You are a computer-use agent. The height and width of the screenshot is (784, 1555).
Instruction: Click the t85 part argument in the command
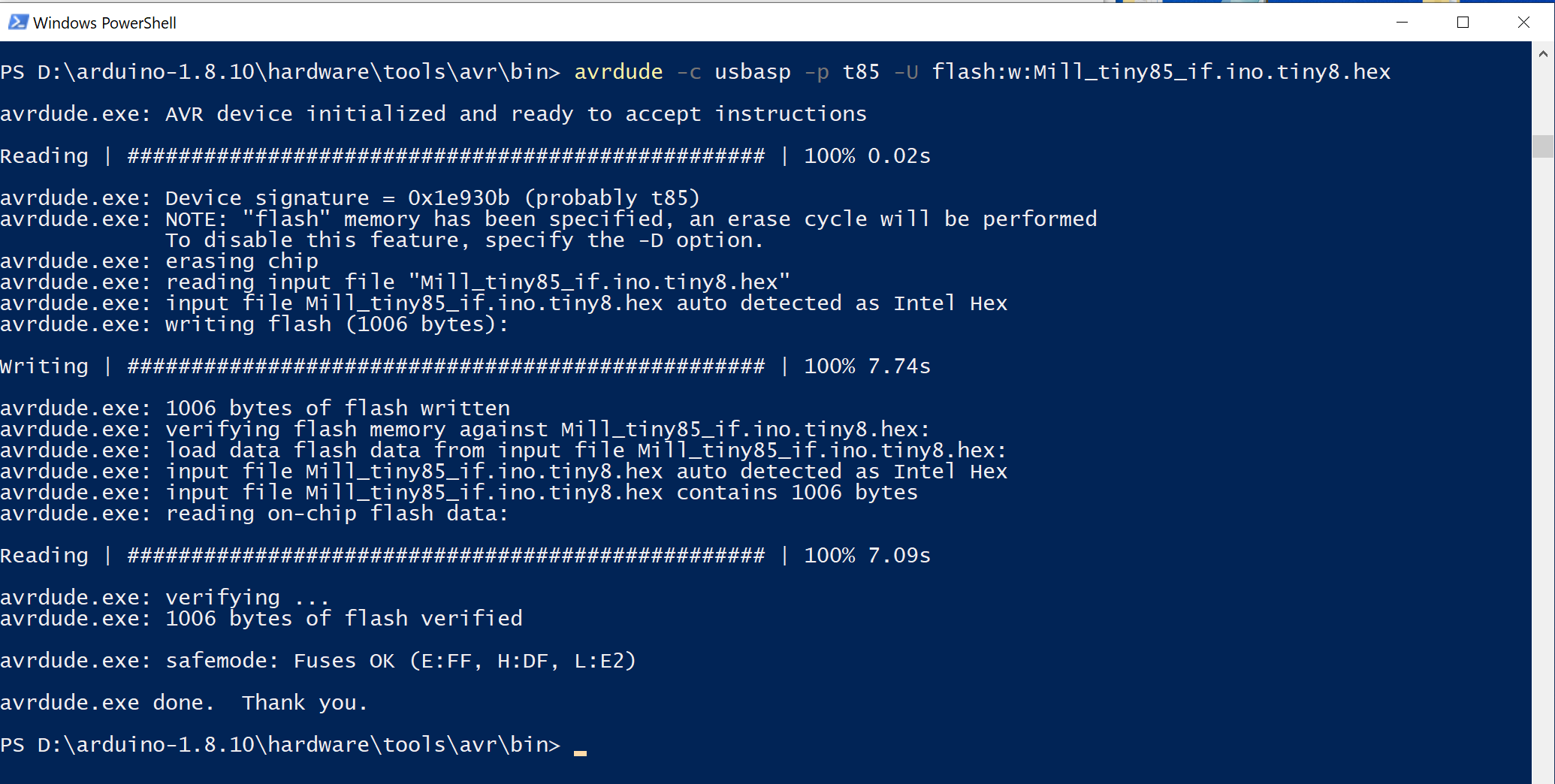pyautogui.click(x=860, y=72)
